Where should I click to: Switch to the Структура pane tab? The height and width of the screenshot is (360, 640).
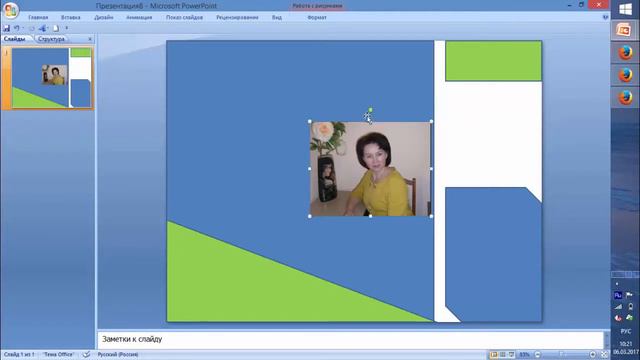coord(51,39)
